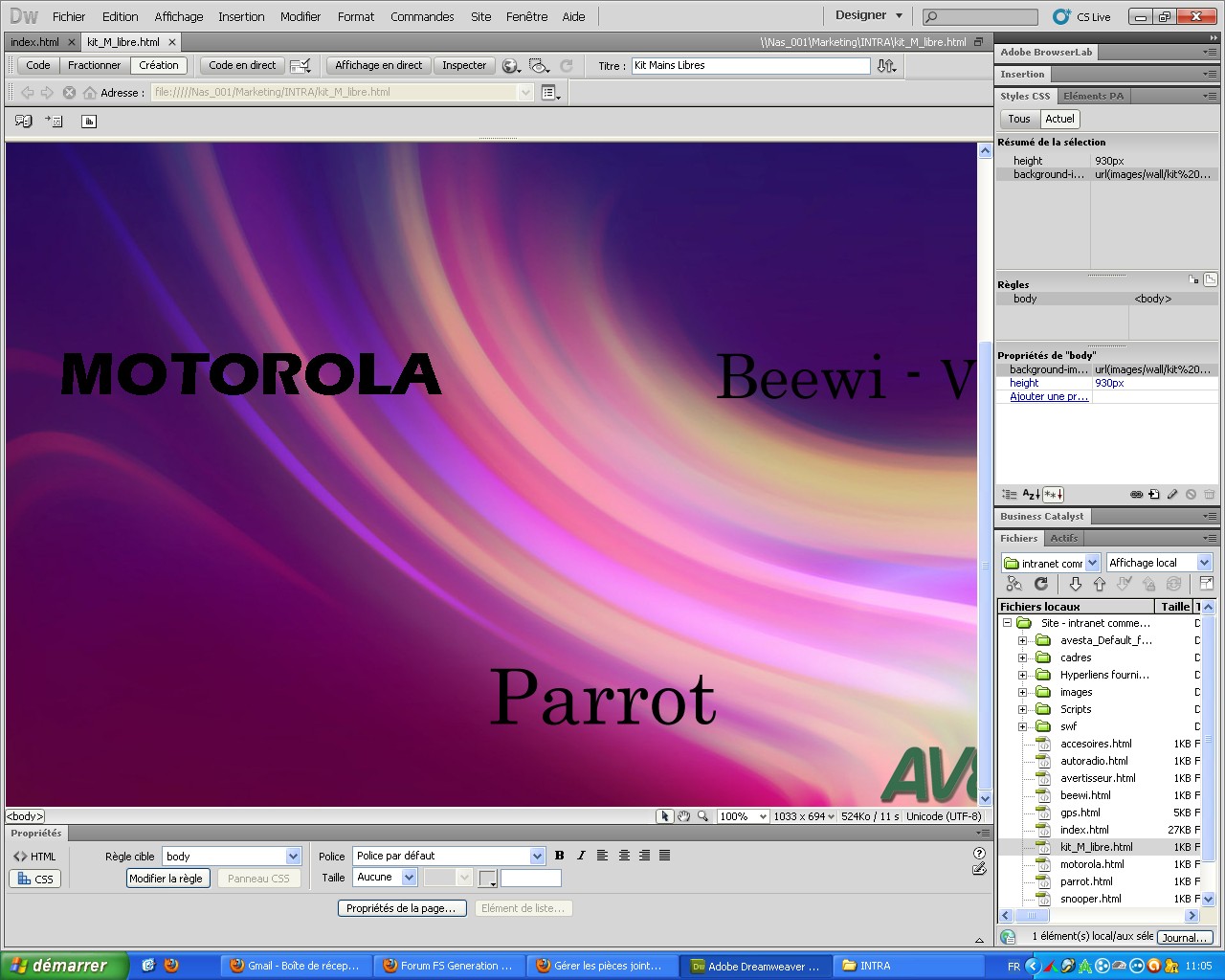This screenshot has height=980, width=1225.
Task: Click the Journal button in Files panel
Action: pyautogui.click(x=1185, y=938)
